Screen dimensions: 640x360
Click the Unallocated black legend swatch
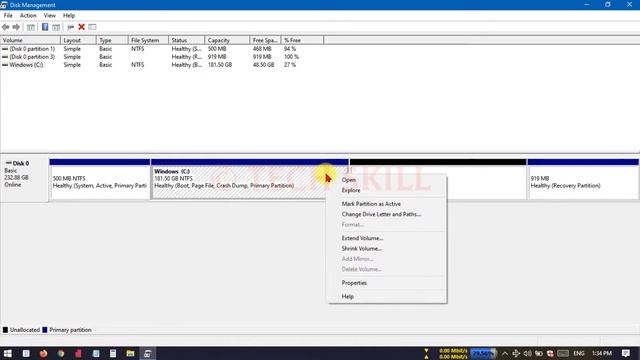(5, 330)
